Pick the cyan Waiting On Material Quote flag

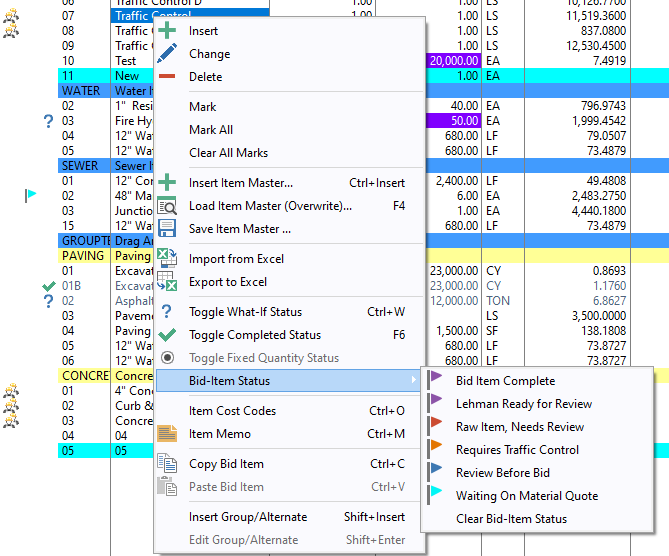click(436, 496)
